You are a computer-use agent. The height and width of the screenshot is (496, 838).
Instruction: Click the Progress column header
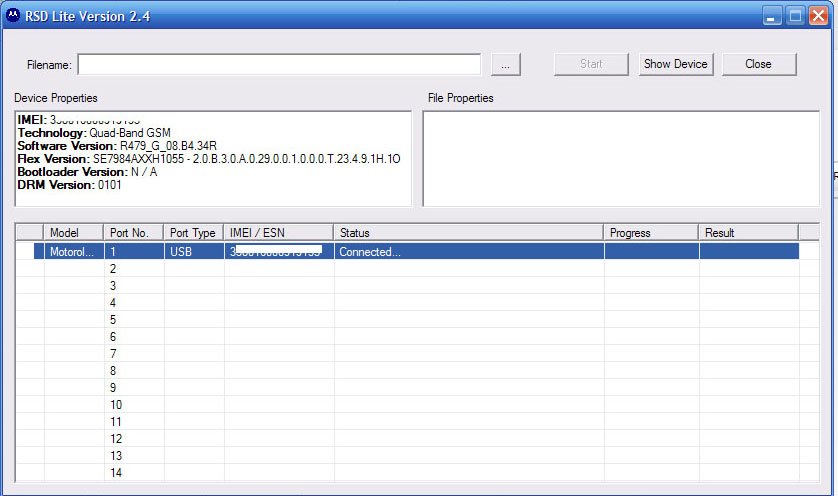pyautogui.click(x=651, y=232)
